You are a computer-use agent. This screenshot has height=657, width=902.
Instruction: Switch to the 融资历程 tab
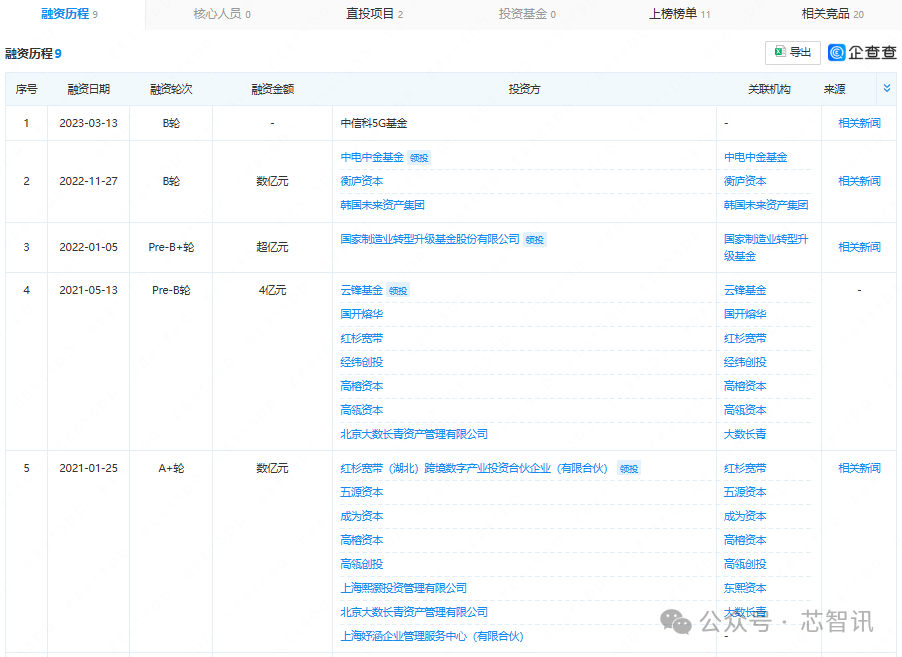[x=69, y=14]
